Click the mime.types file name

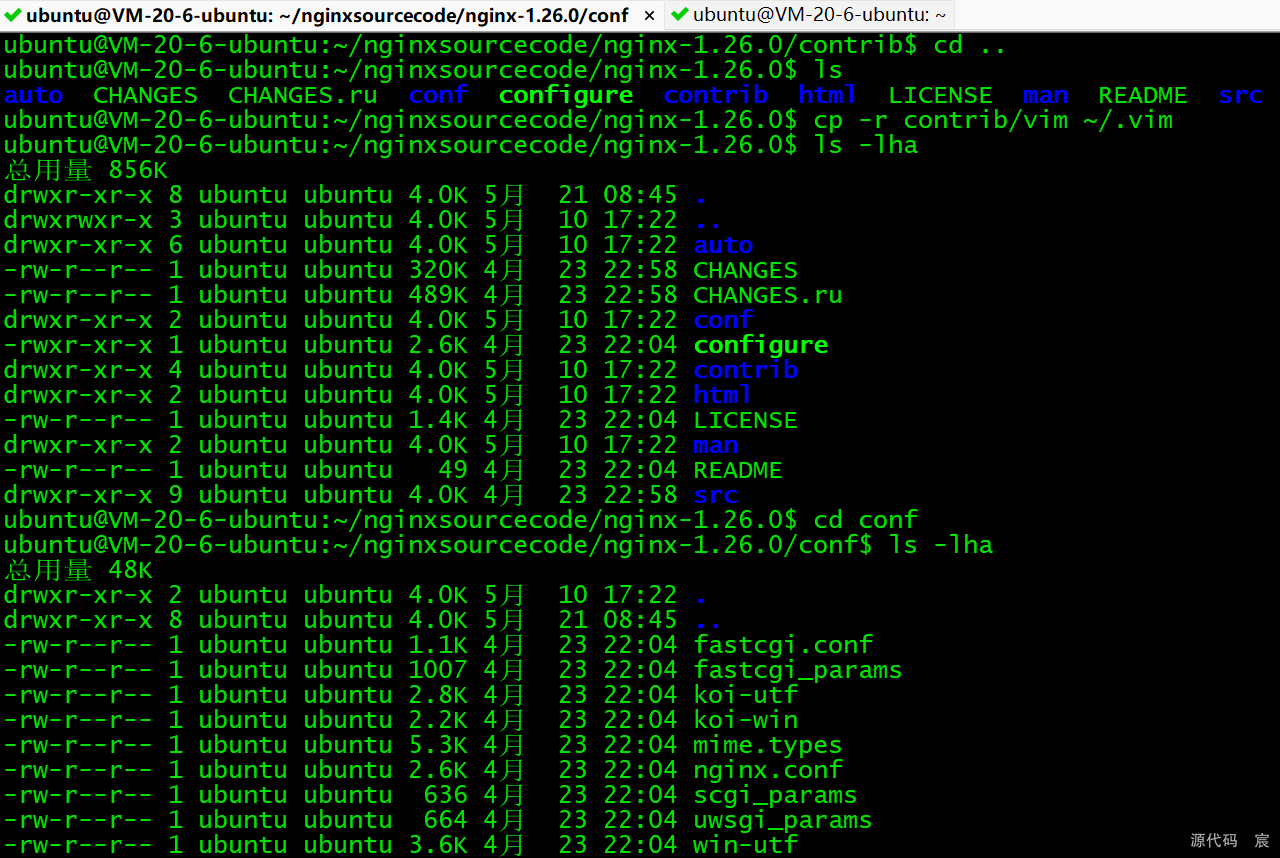(768, 745)
